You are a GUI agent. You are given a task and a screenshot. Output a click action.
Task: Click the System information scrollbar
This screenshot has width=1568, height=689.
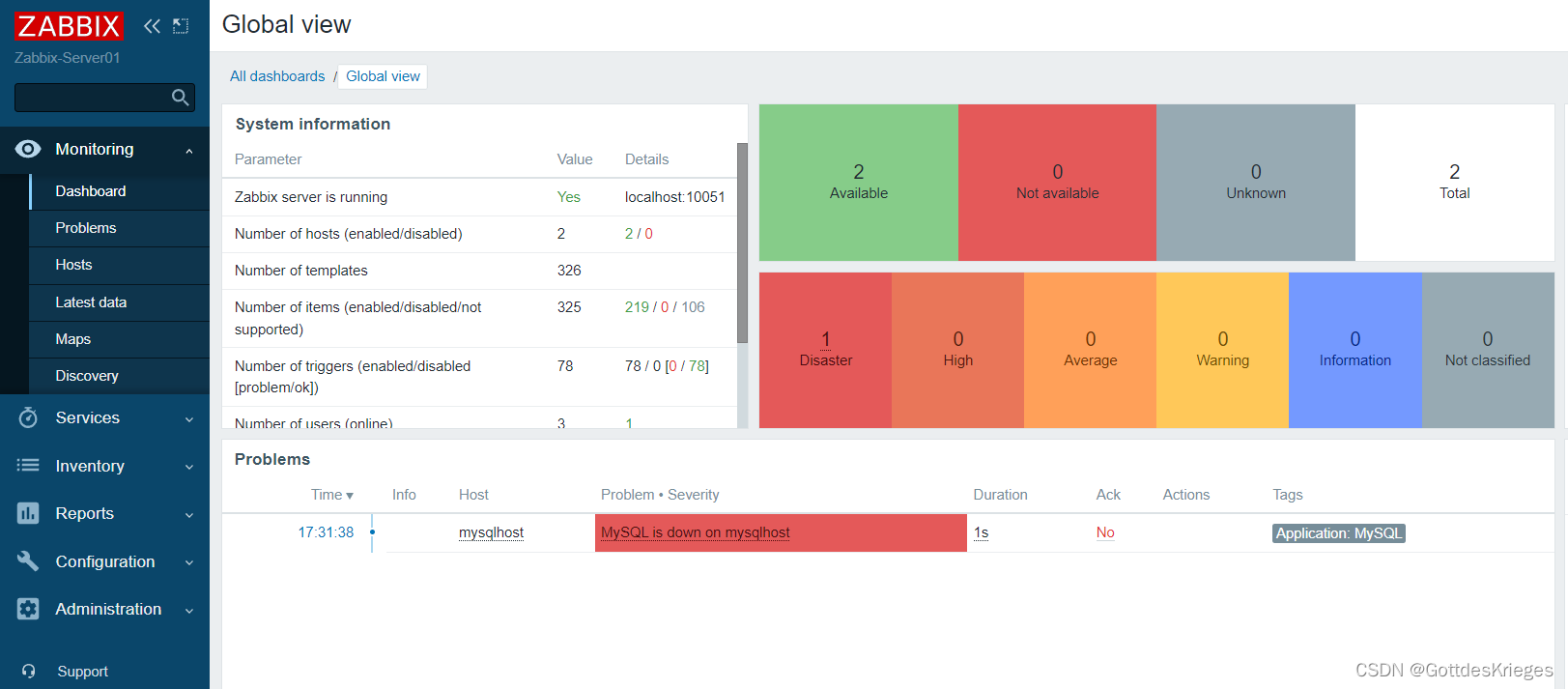pos(742,243)
